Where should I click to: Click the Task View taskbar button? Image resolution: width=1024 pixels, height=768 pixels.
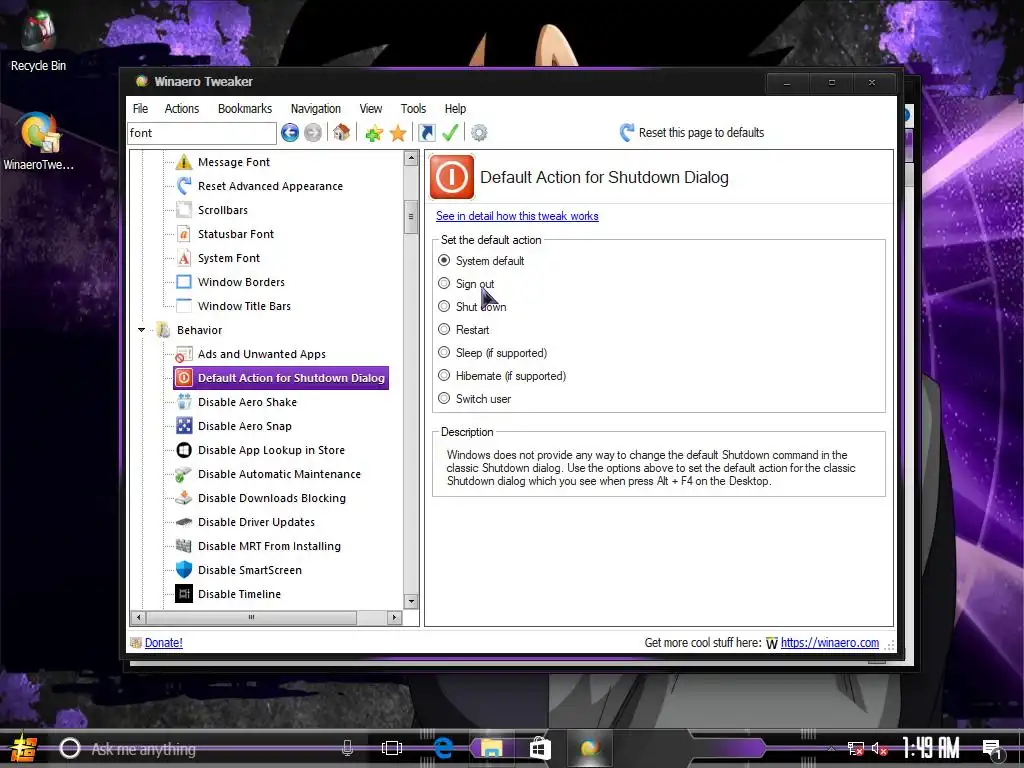point(392,748)
